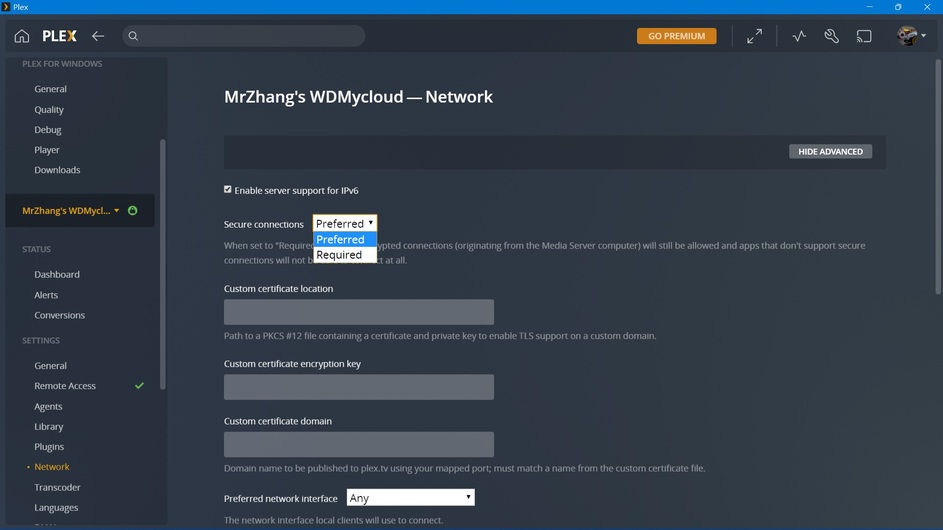The image size is (943, 530).
Task: Restore down the Plex window
Action: [x=898, y=7]
